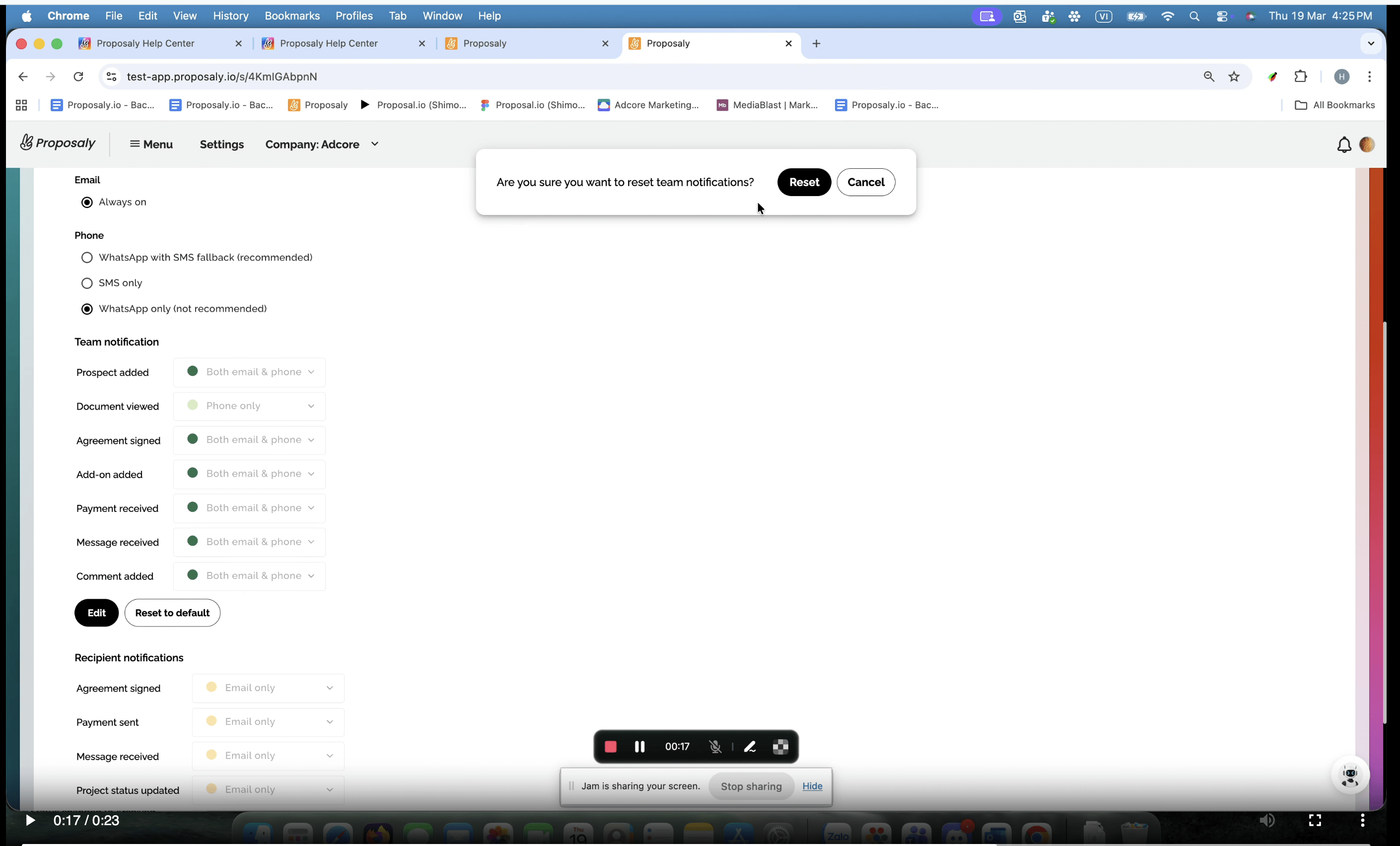The image size is (1400, 846).
Task: Open the Jam drawing pen tool
Action: [x=750, y=747]
